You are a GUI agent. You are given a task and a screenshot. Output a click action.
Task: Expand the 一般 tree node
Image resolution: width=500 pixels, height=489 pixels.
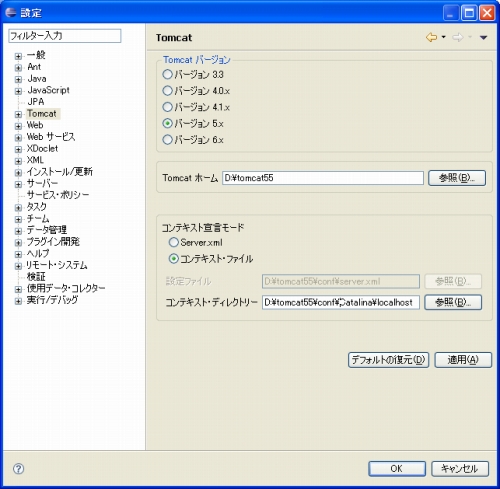point(18,56)
